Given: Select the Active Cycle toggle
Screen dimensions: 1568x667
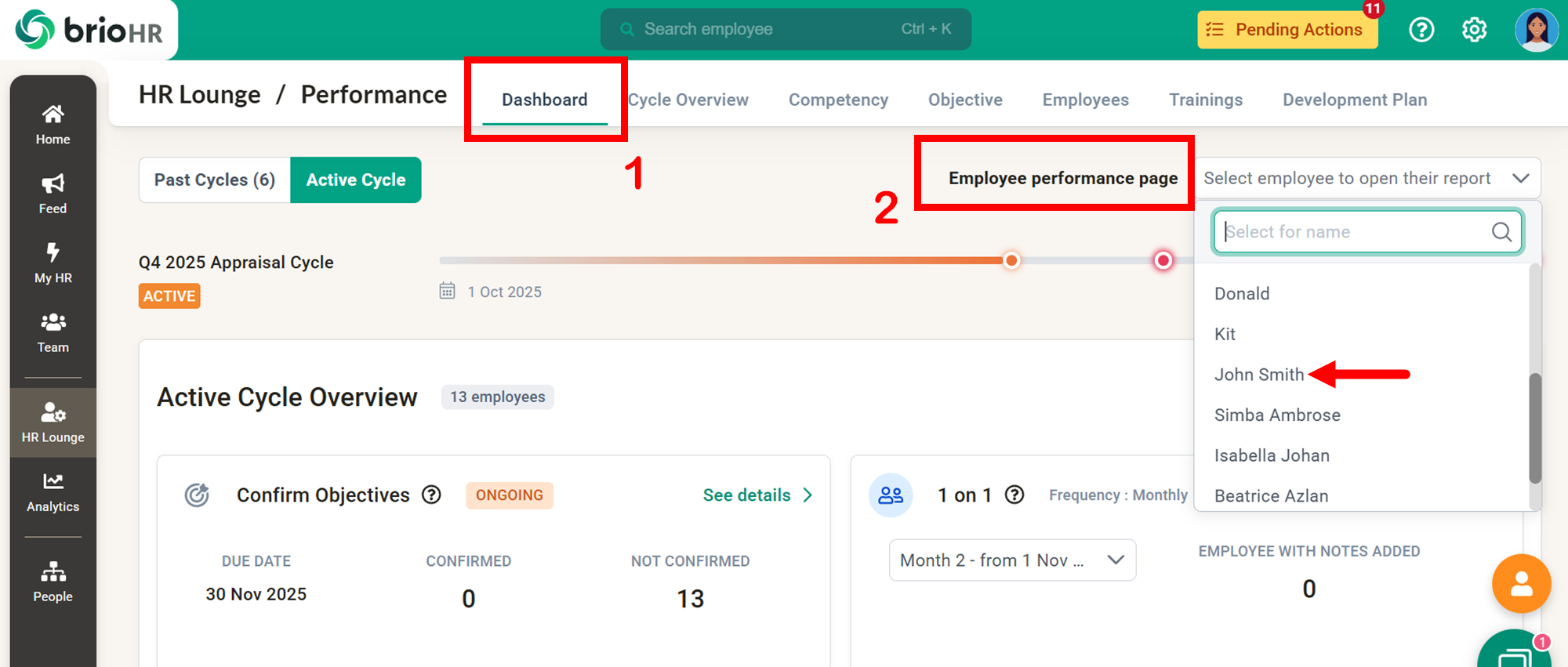Looking at the screenshot, I should tap(356, 179).
